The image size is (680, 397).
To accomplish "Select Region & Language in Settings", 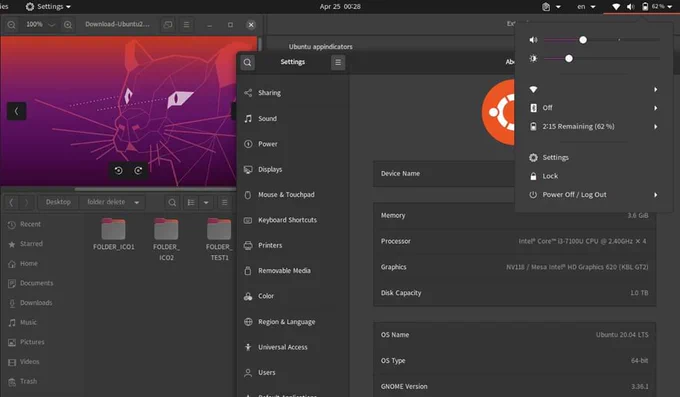I will 293,322.
